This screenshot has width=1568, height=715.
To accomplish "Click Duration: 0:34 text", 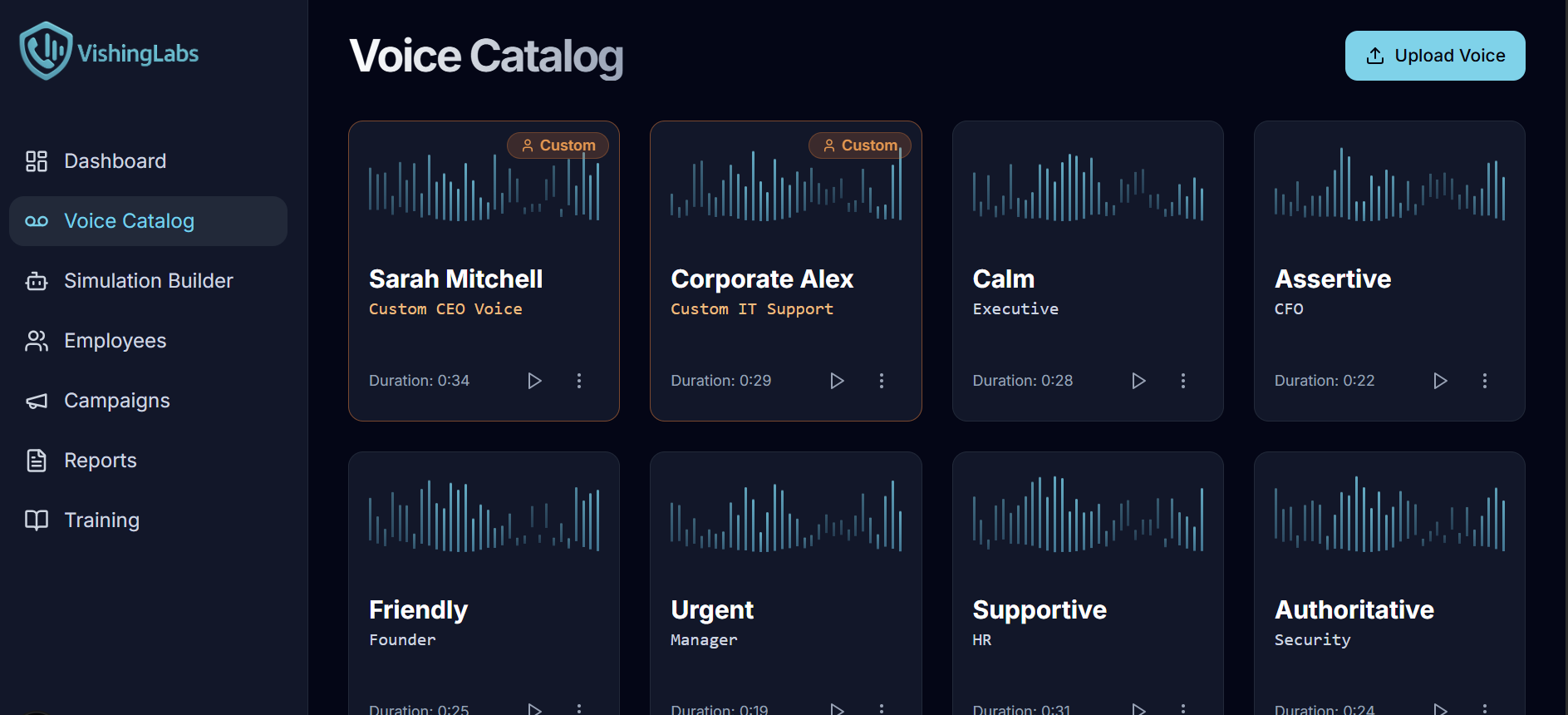I will [x=419, y=381].
